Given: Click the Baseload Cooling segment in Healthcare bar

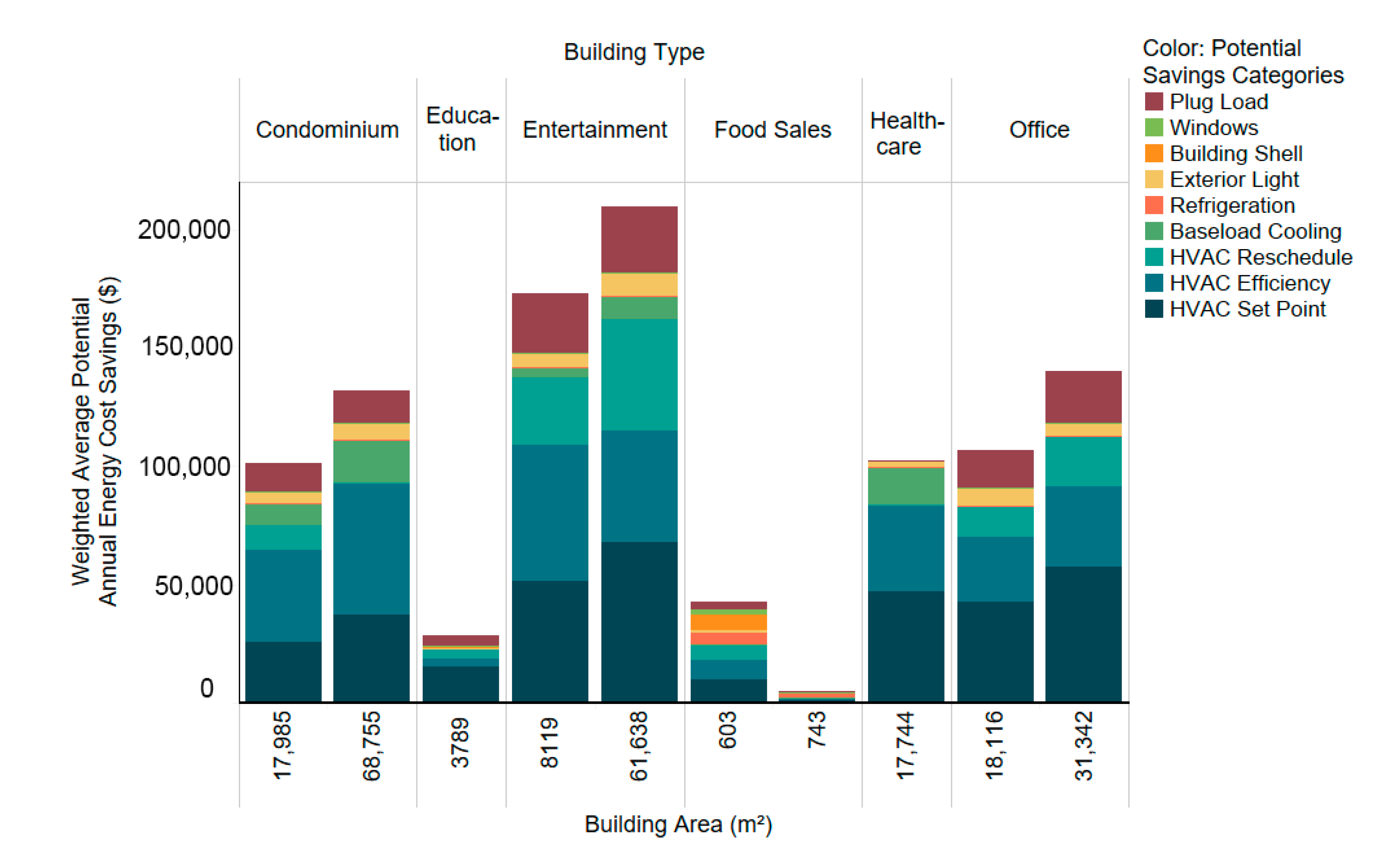Looking at the screenshot, I should [x=905, y=486].
